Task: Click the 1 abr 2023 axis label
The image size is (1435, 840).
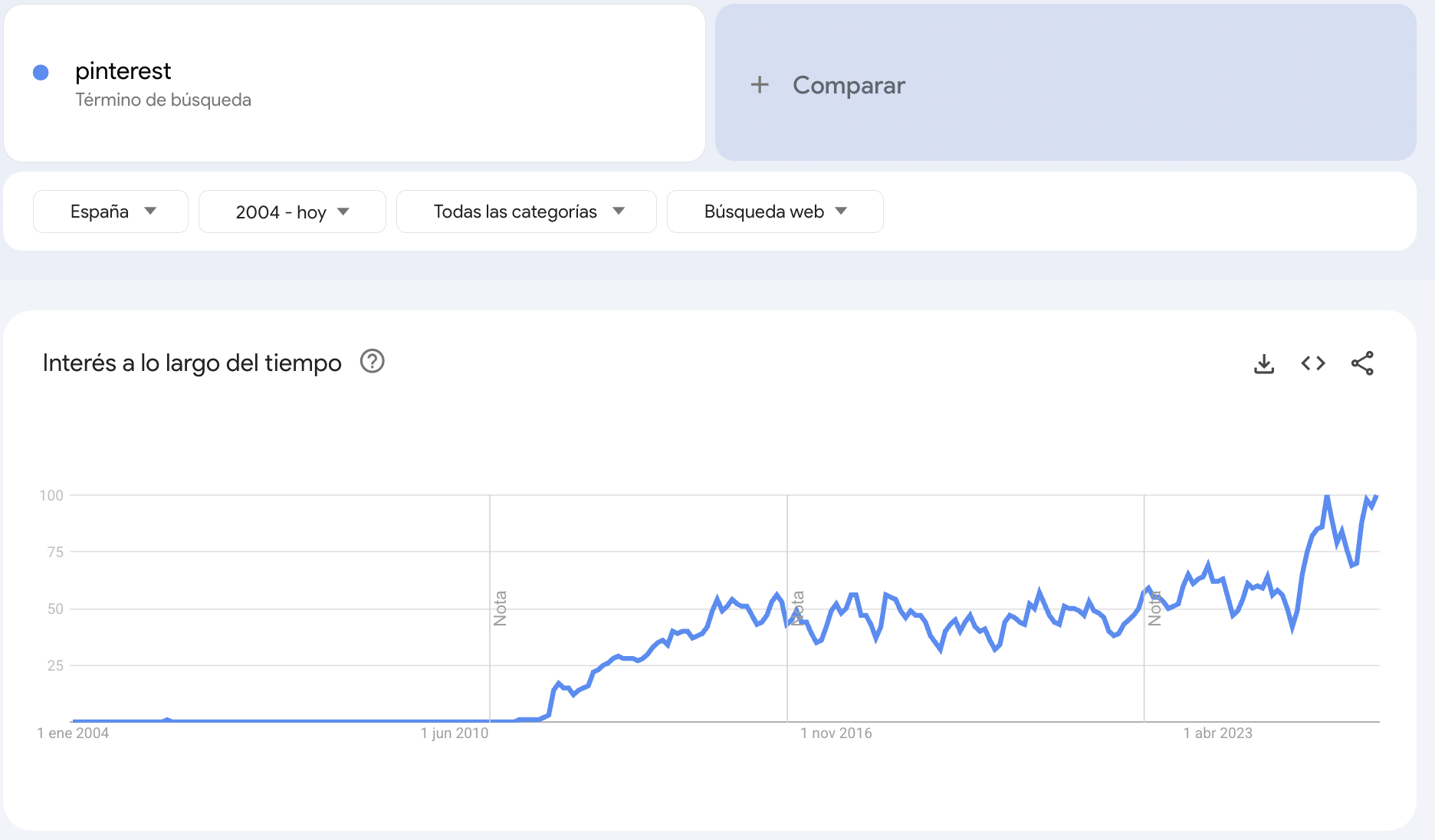Action: coord(1217,733)
